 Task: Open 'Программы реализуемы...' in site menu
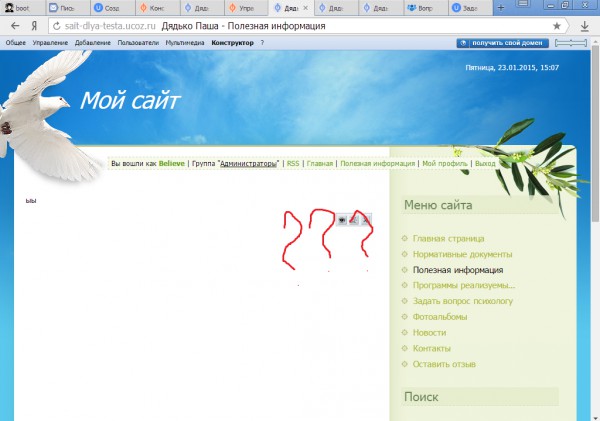click(x=464, y=286)
